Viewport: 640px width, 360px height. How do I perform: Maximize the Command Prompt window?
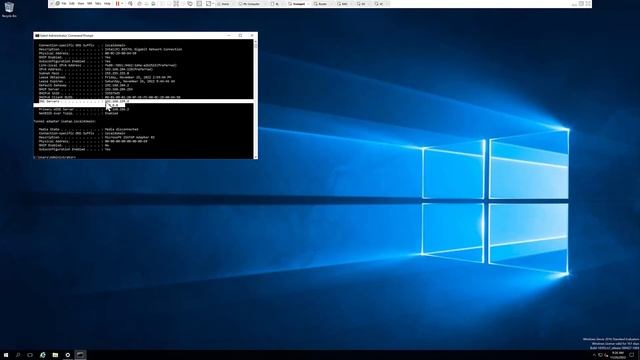(240, 36)
